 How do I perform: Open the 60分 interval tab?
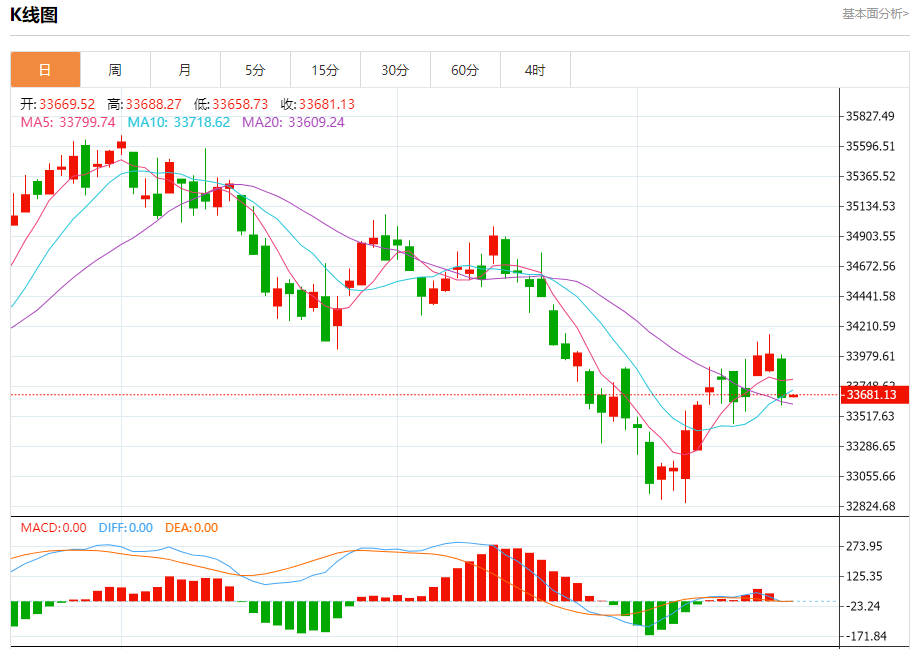(466, 70)
